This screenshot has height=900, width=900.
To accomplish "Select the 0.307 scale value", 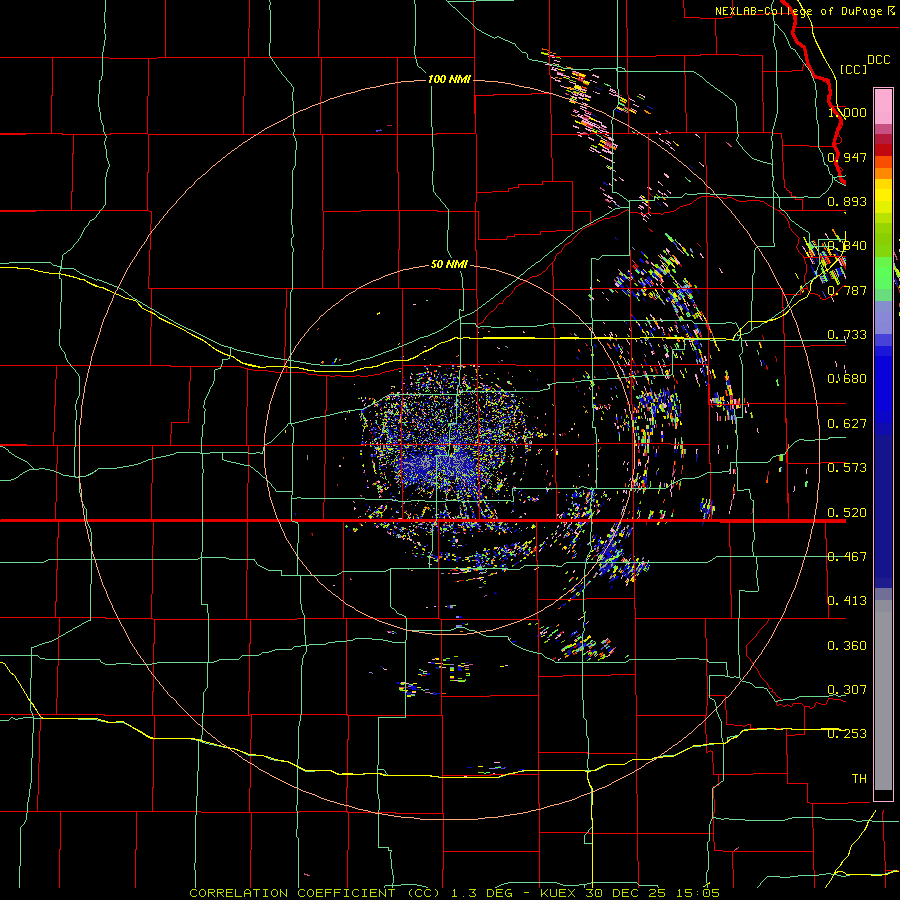I will [847, 690].
